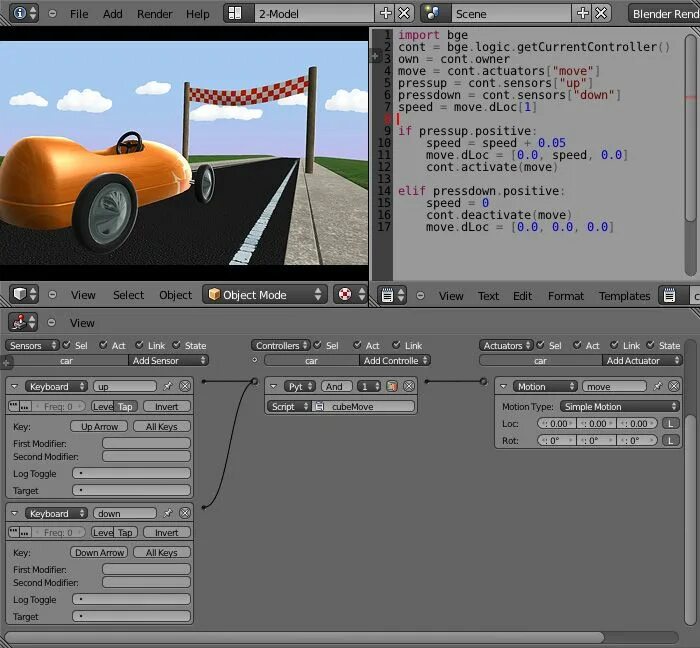Collapse the Info header menus toggle
Image resolution: width=700 pixels, height=648 pixels.
(x=52, y=13)
